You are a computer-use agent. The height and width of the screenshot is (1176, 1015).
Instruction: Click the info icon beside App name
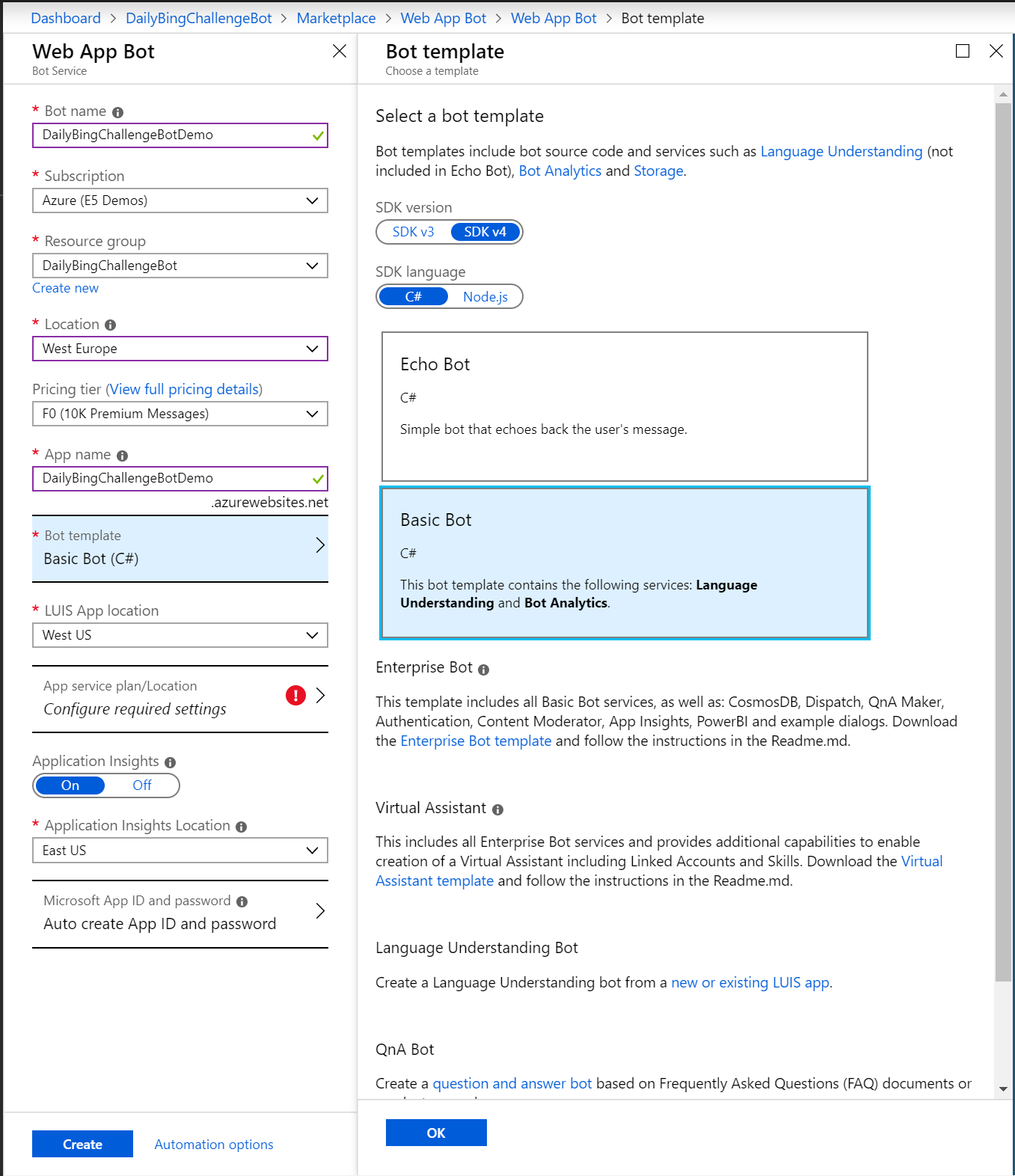pyautogui.click(x=123, y=456)
